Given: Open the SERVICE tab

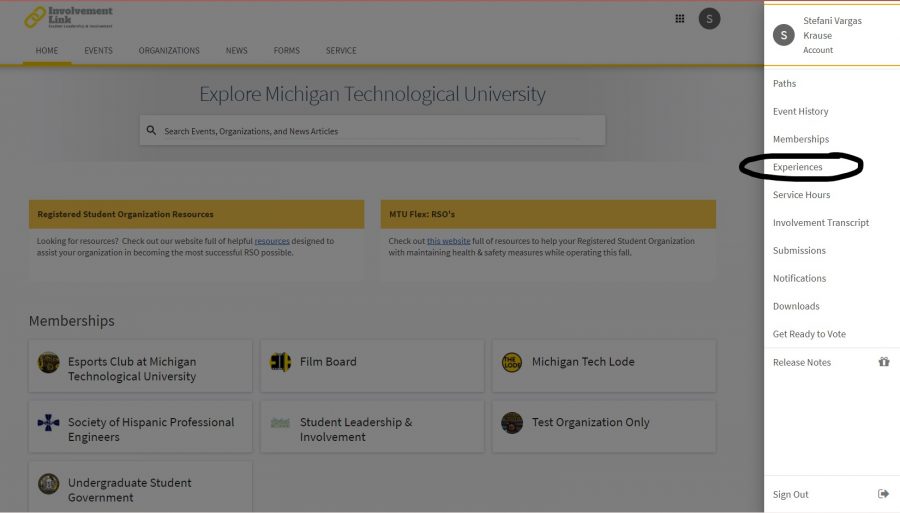Looking at the screenshot, I should coord(341,50).
